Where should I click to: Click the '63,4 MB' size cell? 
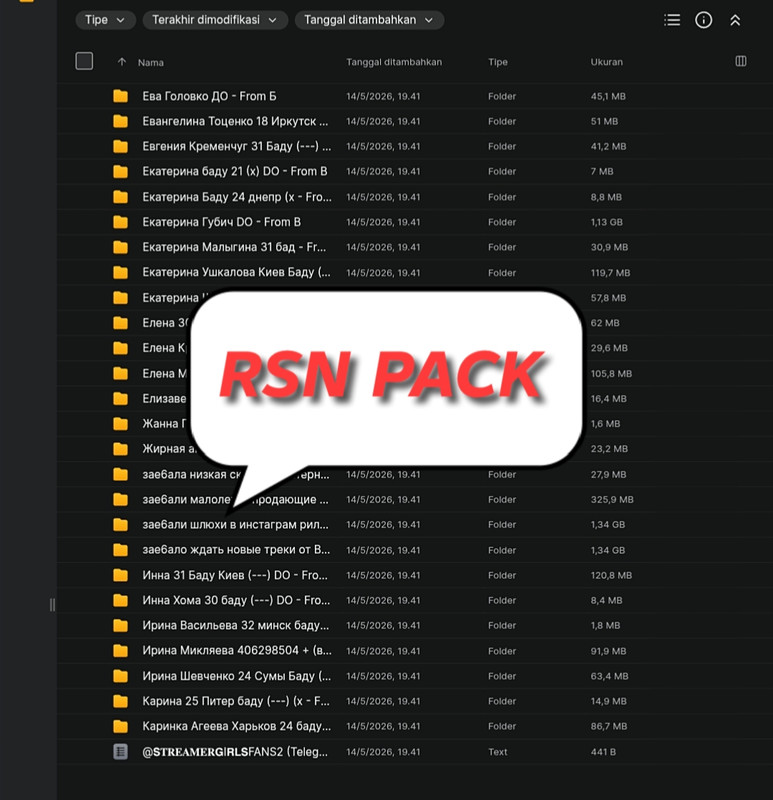point(609,676)
